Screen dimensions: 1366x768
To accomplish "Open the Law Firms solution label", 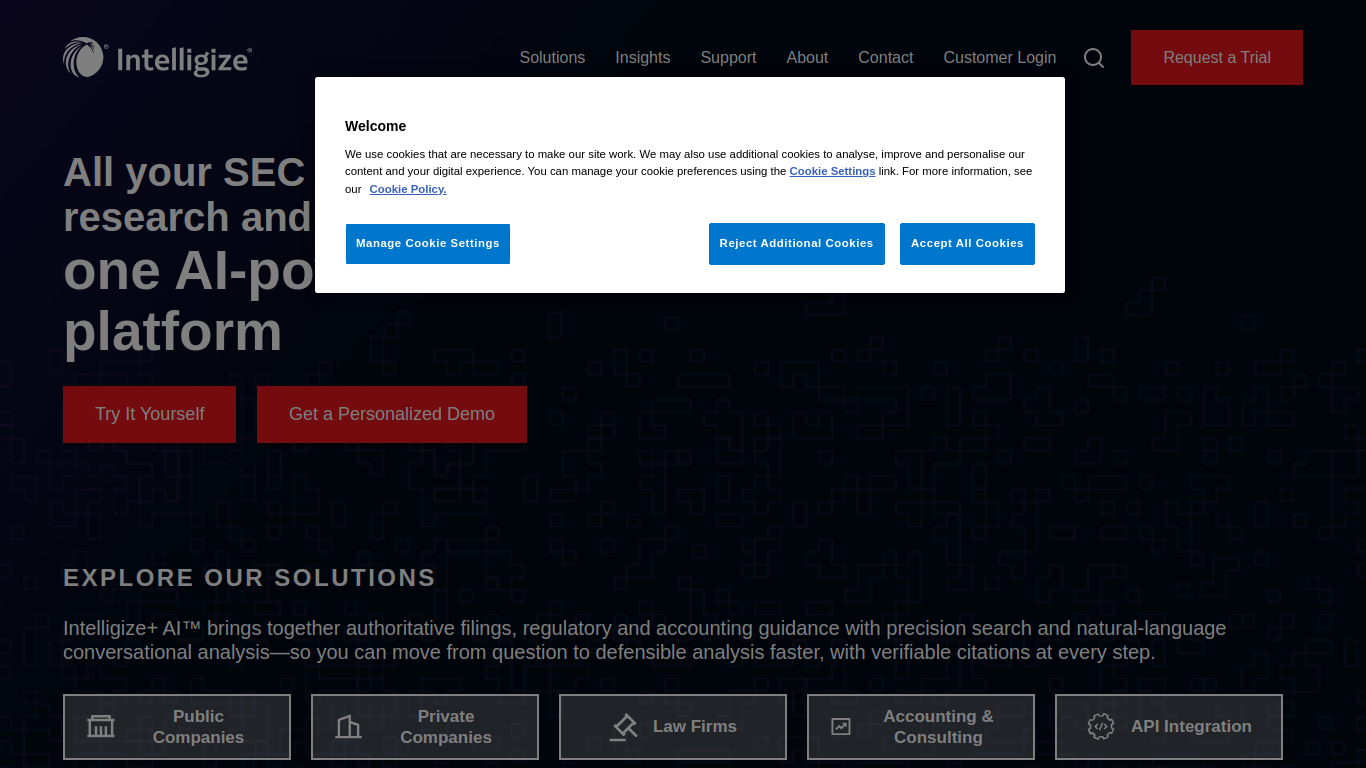I will (x=695, y=727).
